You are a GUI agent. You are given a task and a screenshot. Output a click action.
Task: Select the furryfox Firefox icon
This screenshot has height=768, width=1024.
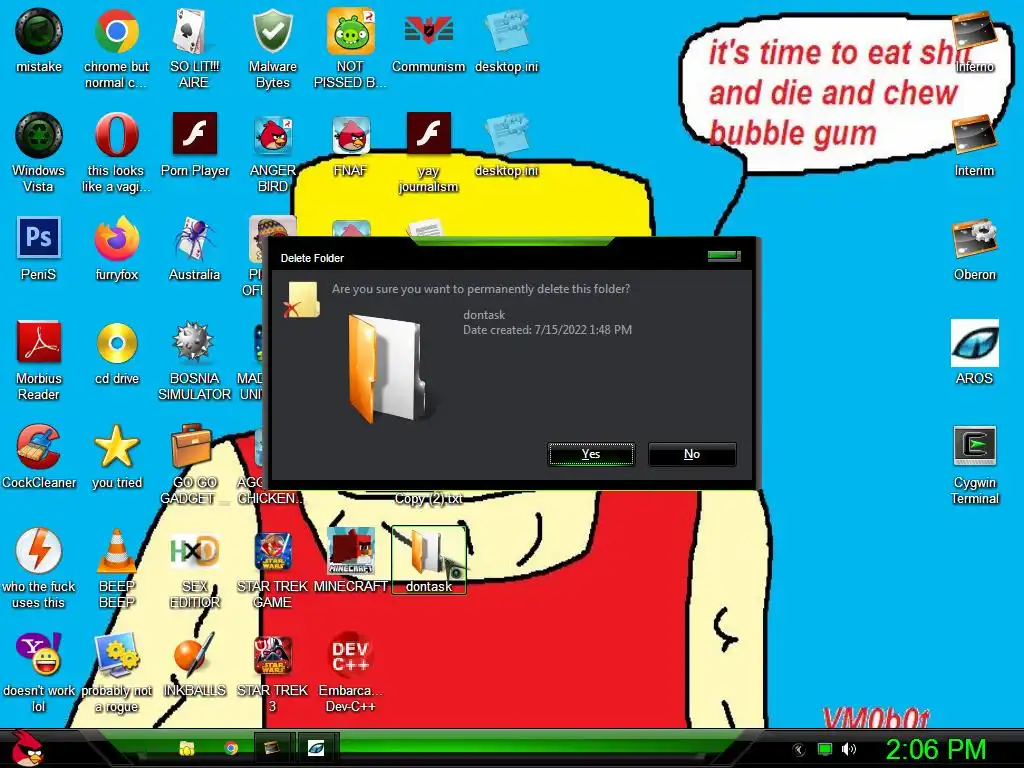(x=116, y=249)
